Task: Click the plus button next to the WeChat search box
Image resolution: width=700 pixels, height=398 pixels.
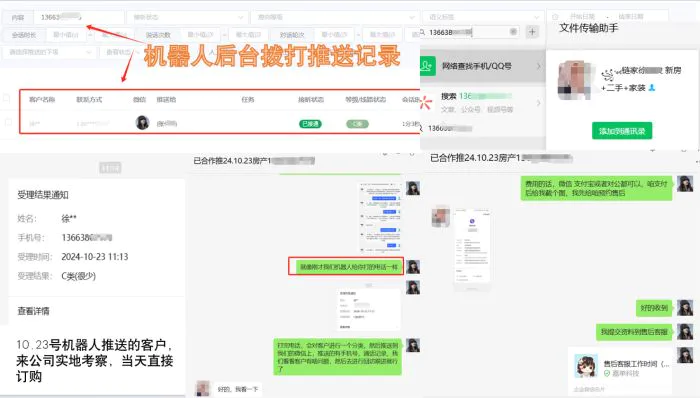Action: (x=532, y=32)
